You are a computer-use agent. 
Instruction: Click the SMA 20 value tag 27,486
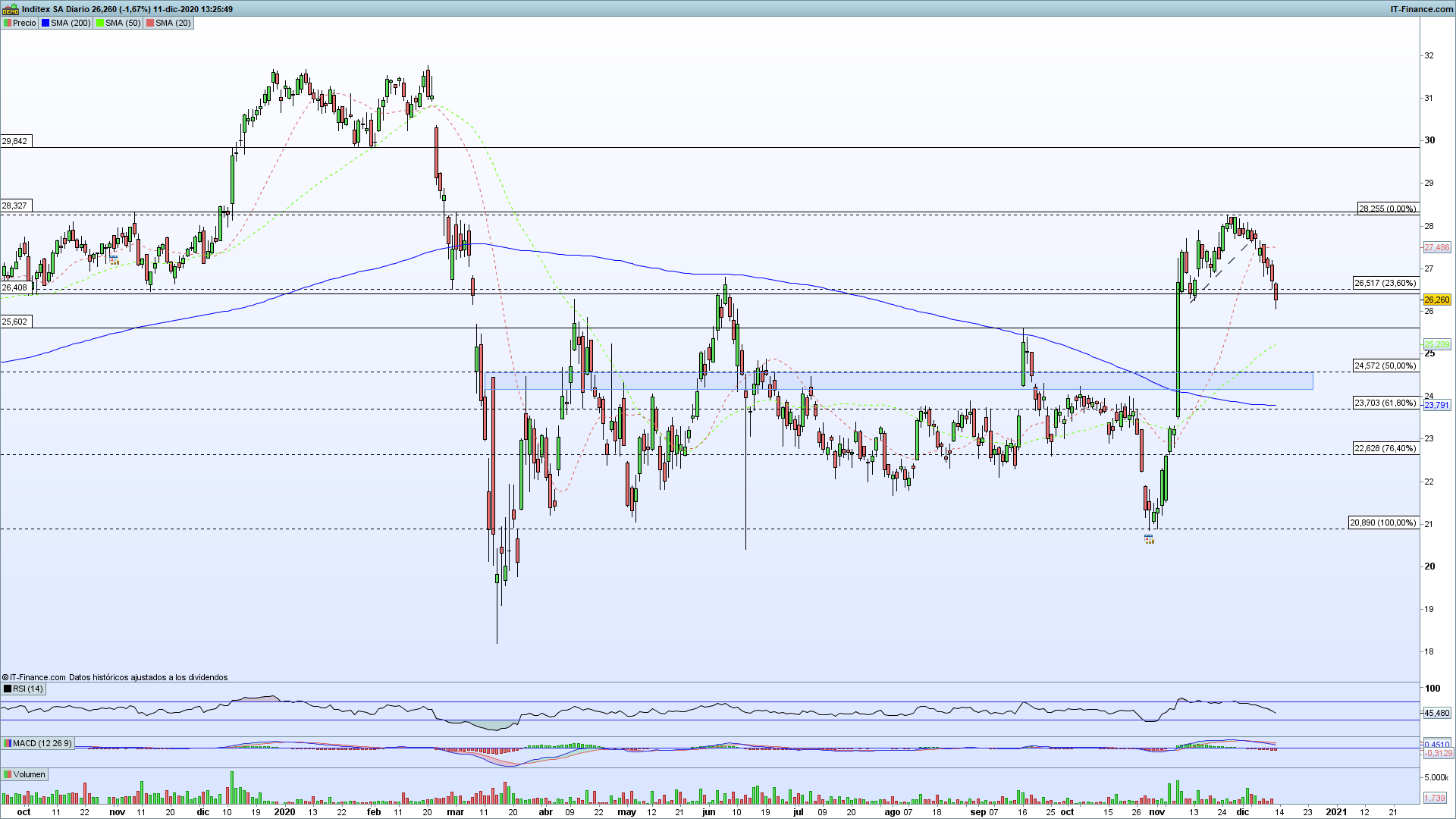tap(1437, 247)
